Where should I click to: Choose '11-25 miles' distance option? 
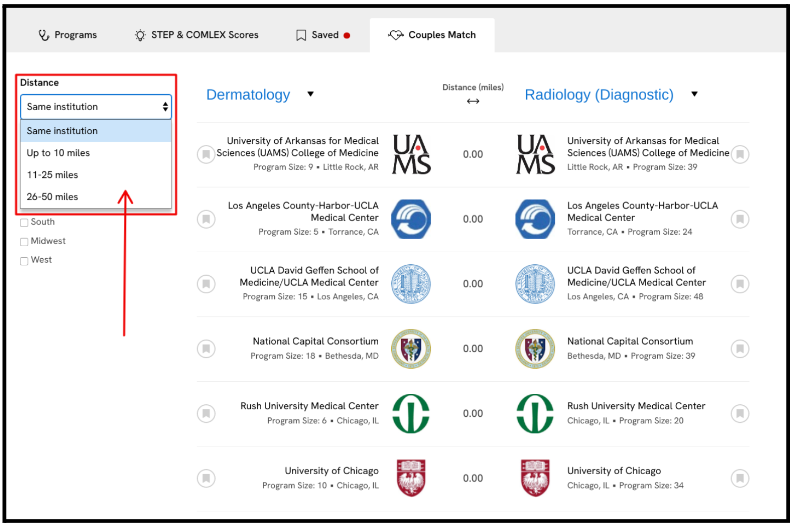pos(96,175)
